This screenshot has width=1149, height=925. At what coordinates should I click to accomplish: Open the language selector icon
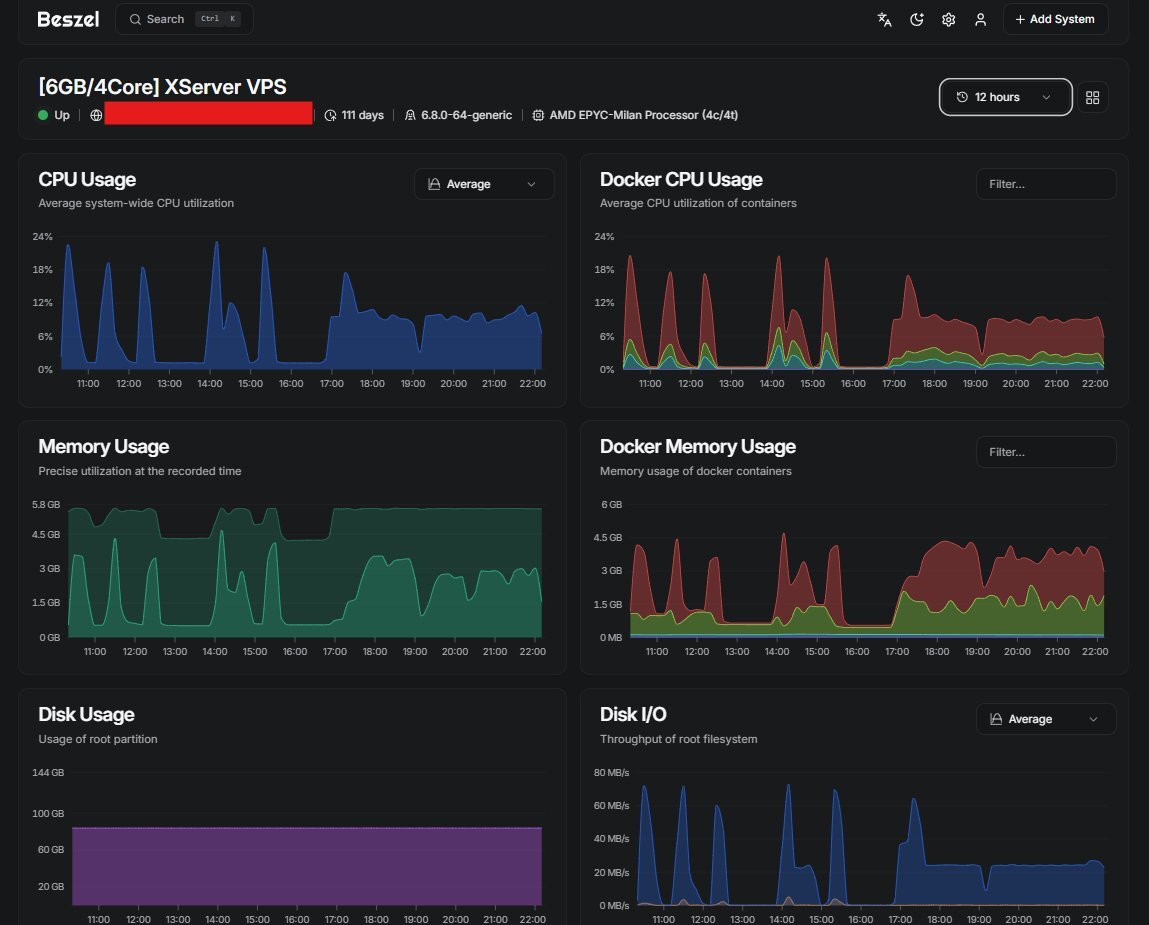(x=884, y=19)
